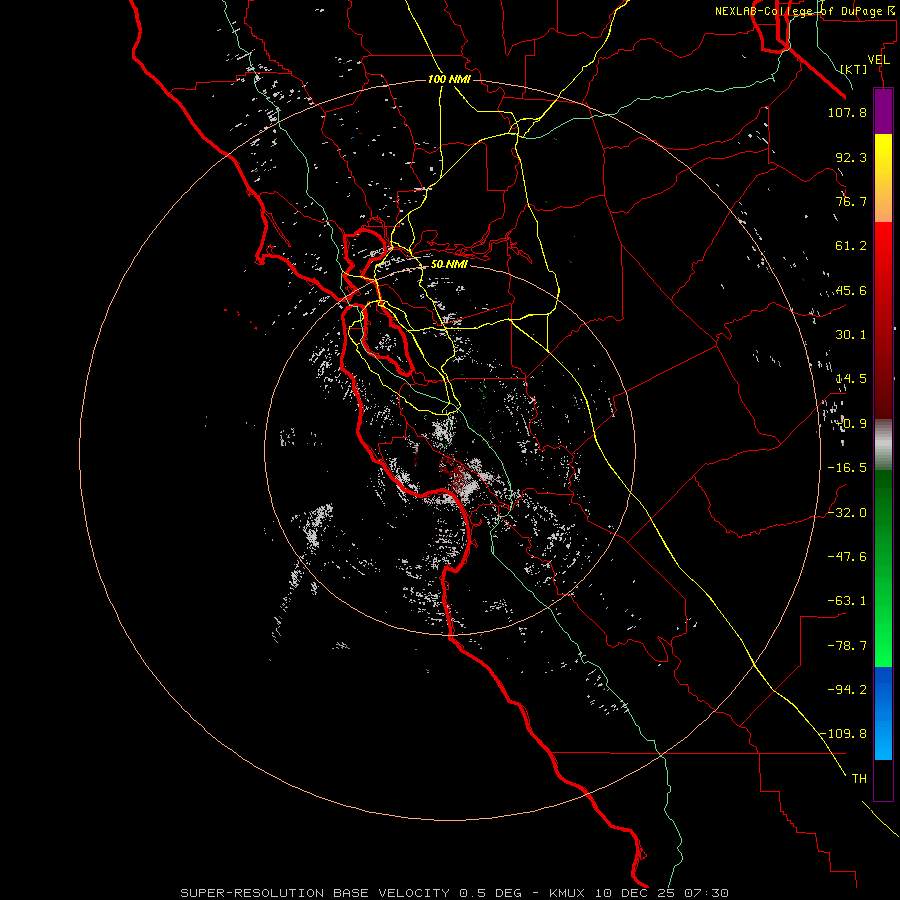Click the TH threshold label
The image size is (900, 900).
click(859, 779)
